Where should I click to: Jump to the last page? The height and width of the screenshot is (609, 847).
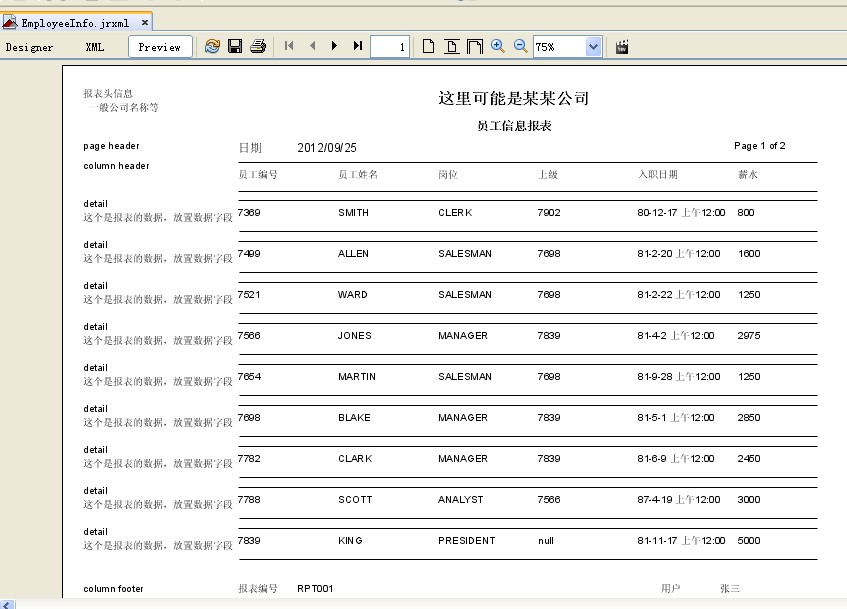click(357, 46)
